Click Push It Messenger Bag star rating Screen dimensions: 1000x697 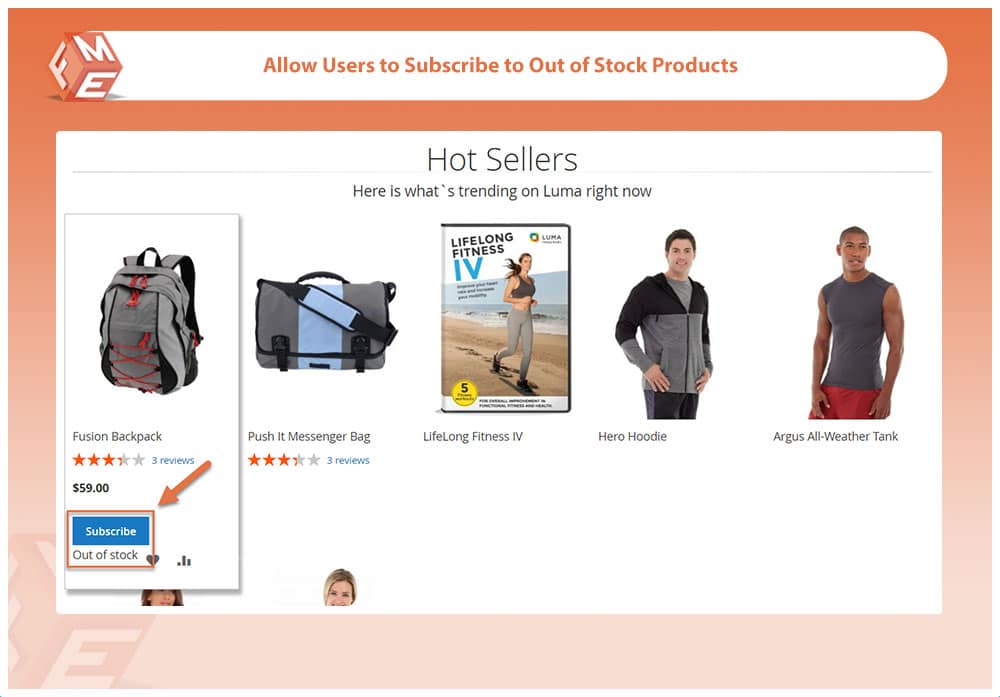[284, 460]
